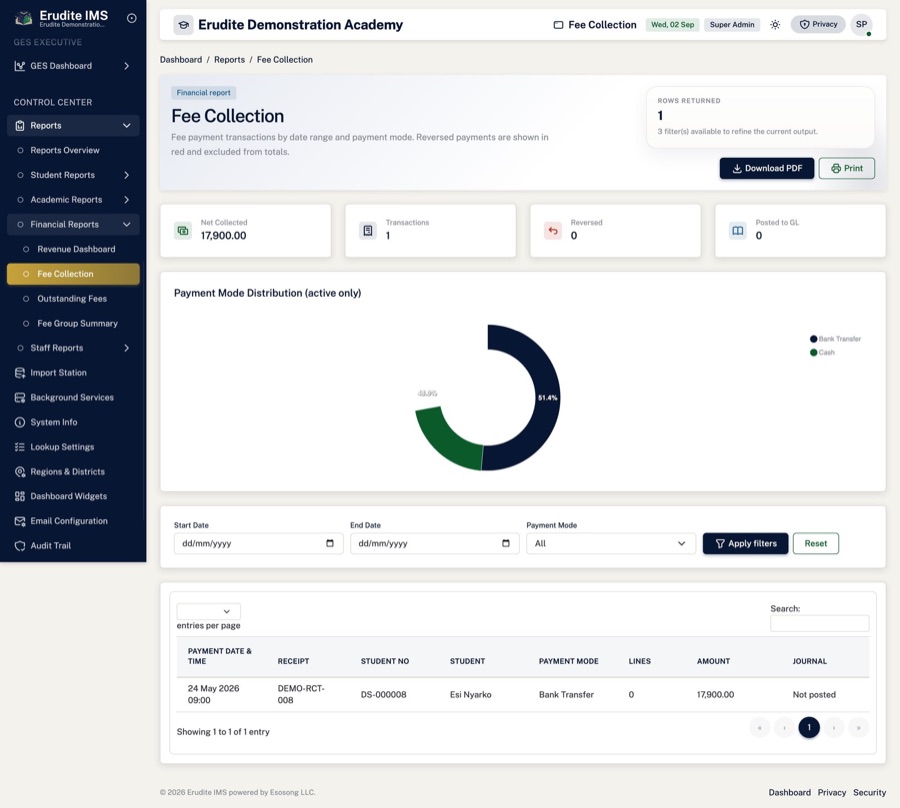The width and height of the screenshot is (900, 808).
Task: Open the footer Privacy link
Action: click(x=832, y=793)
